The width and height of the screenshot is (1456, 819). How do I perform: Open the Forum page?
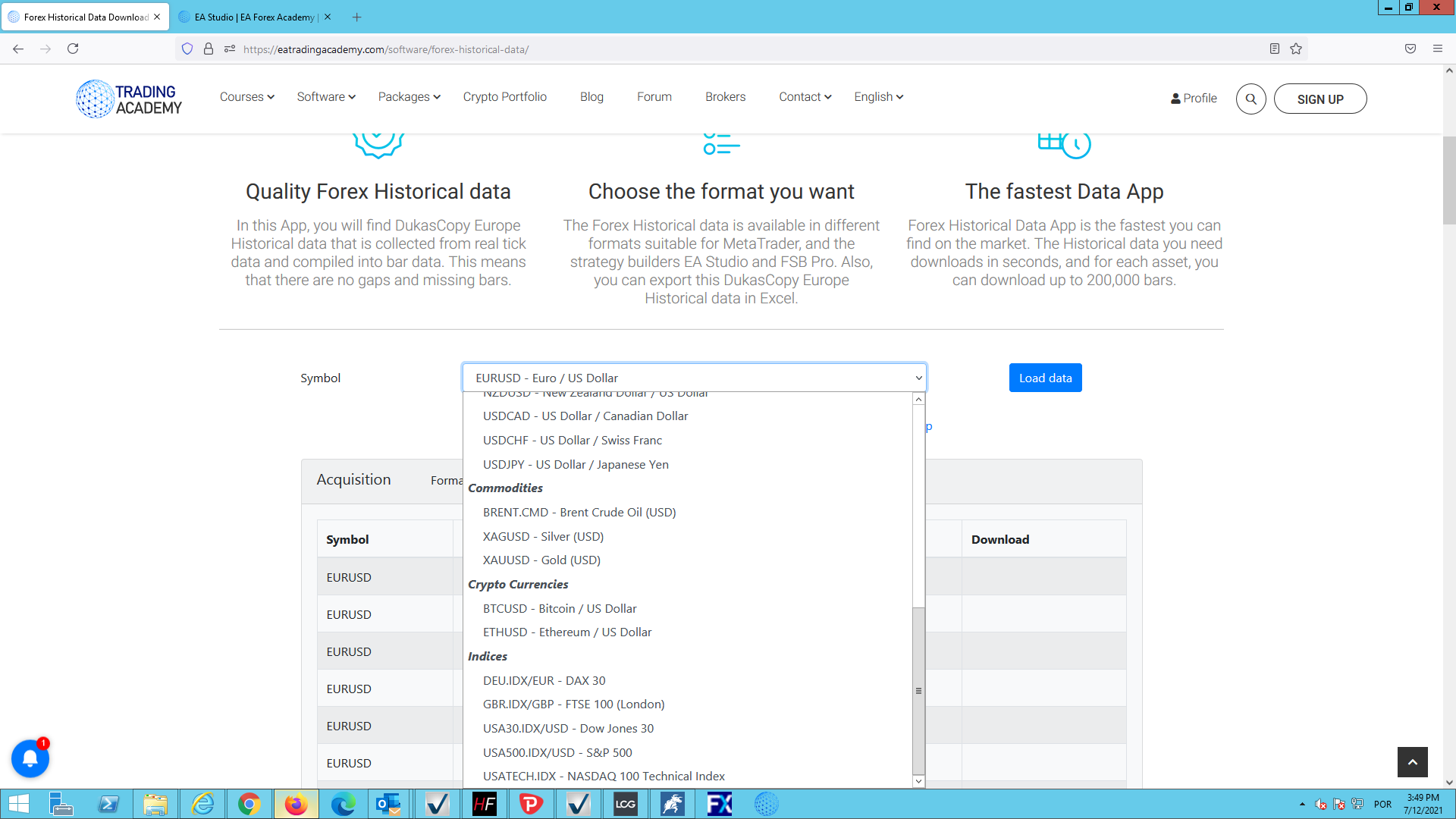point(654,97)
